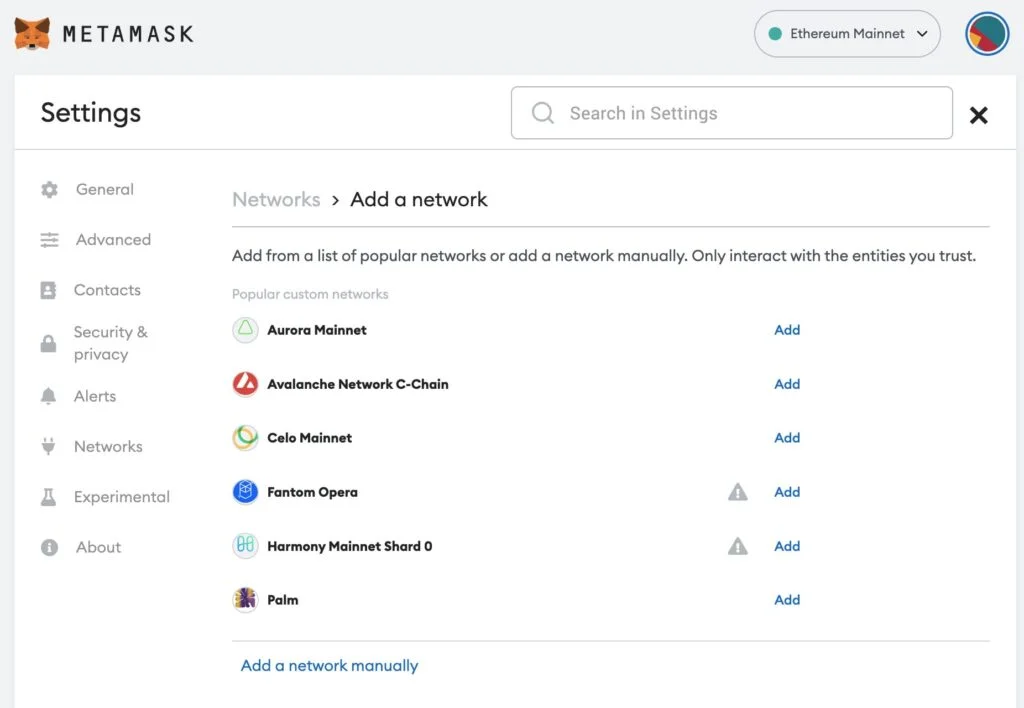
Task: Open the Ethereum Mainnet network dropdown
Action: click(846, 33)
